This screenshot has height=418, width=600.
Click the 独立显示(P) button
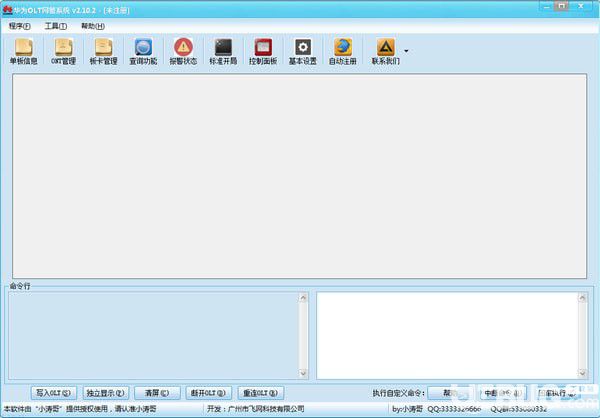106,393
